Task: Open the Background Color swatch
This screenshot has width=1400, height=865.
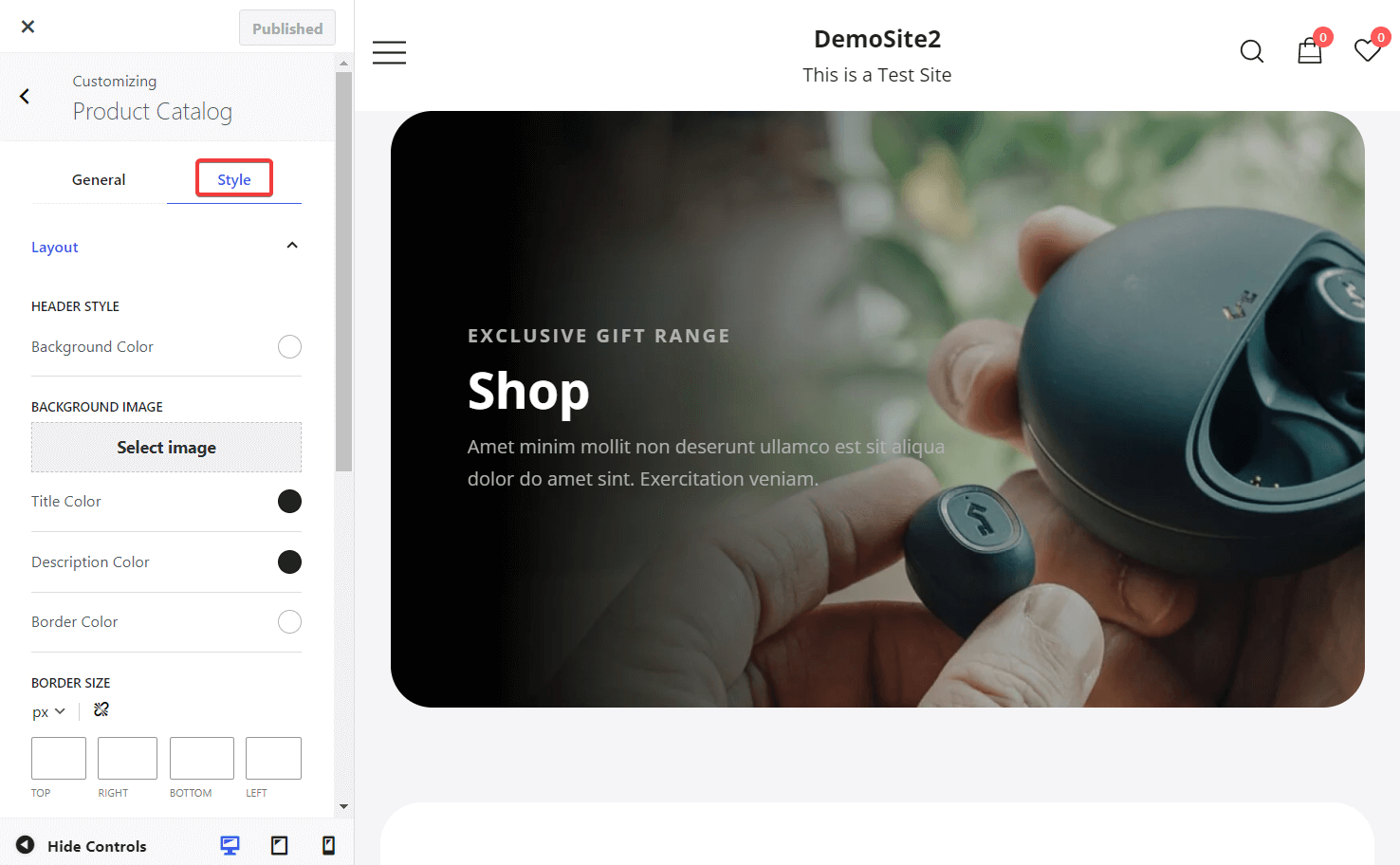Action: click(289, 347)
